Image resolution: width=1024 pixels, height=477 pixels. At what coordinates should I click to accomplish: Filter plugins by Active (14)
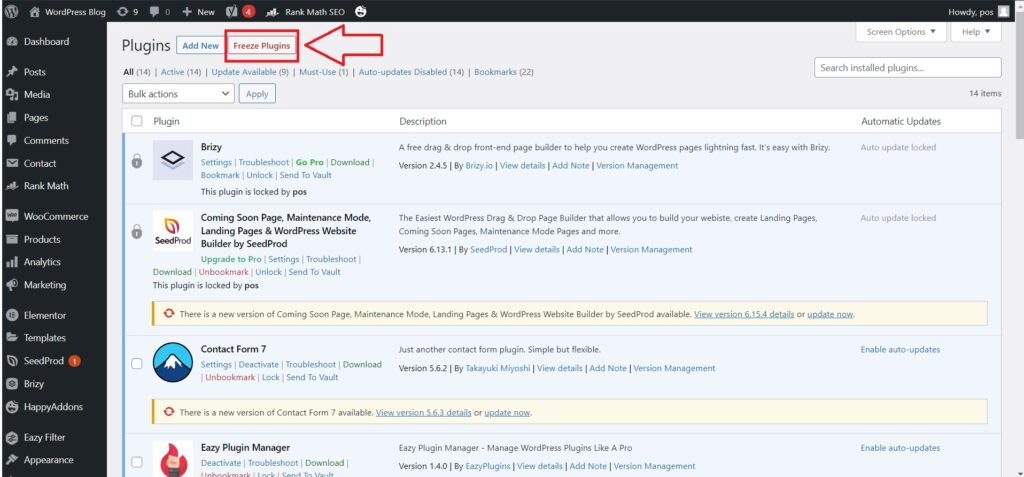pos(181,72)
